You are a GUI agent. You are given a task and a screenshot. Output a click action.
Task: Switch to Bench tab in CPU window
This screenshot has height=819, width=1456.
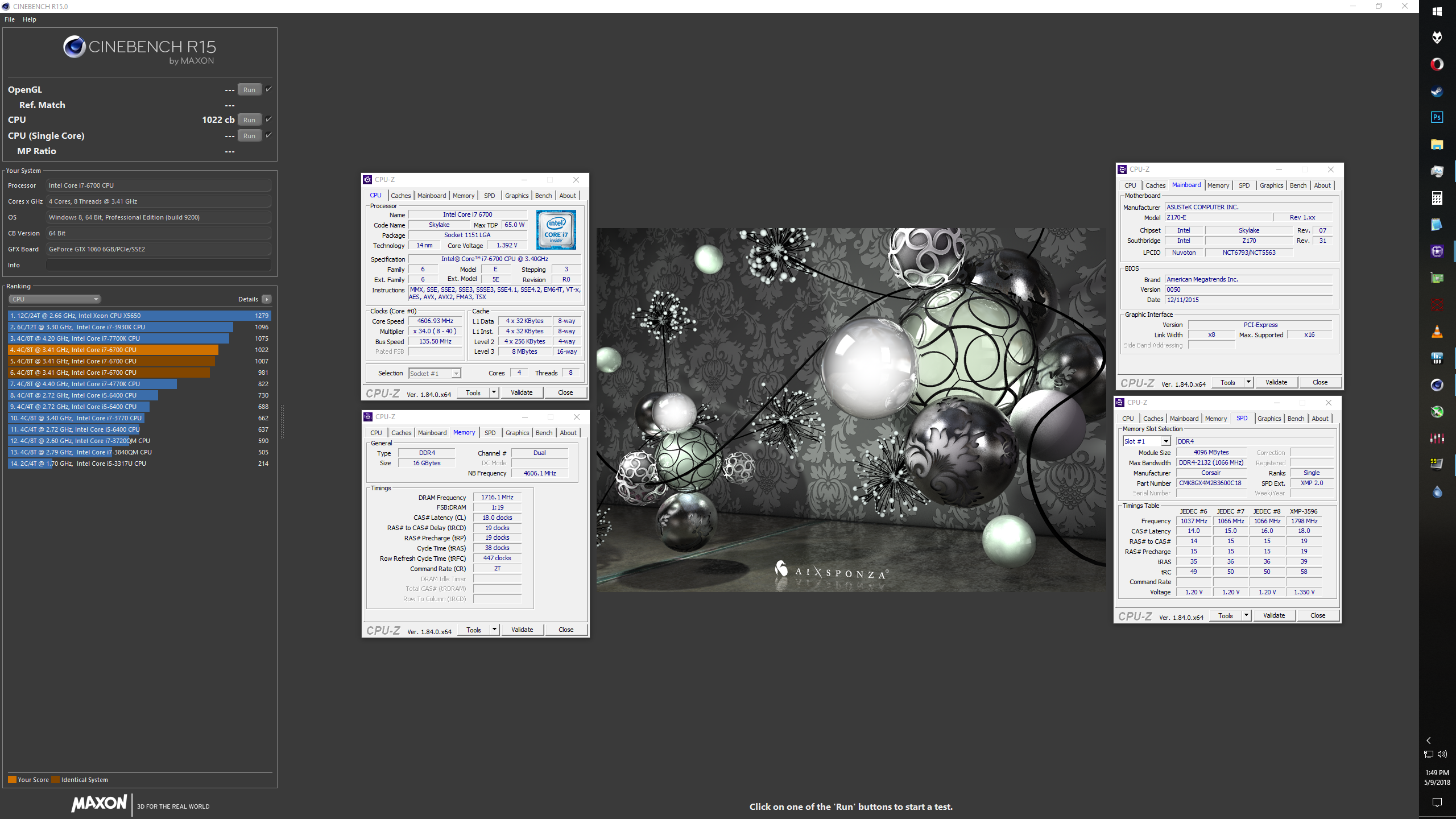[543, 196]
